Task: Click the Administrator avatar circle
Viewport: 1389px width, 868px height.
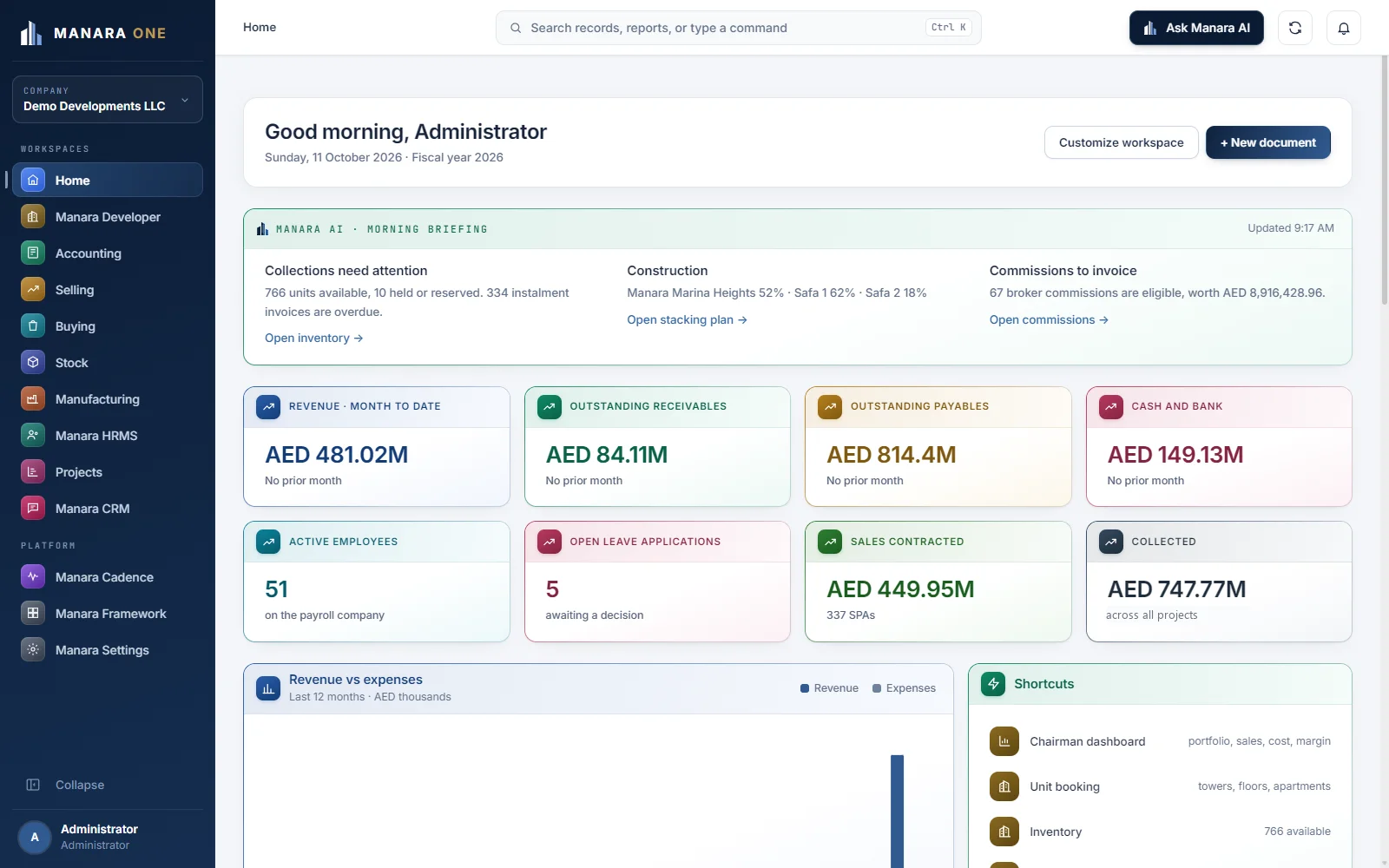Action: [35, 838]
